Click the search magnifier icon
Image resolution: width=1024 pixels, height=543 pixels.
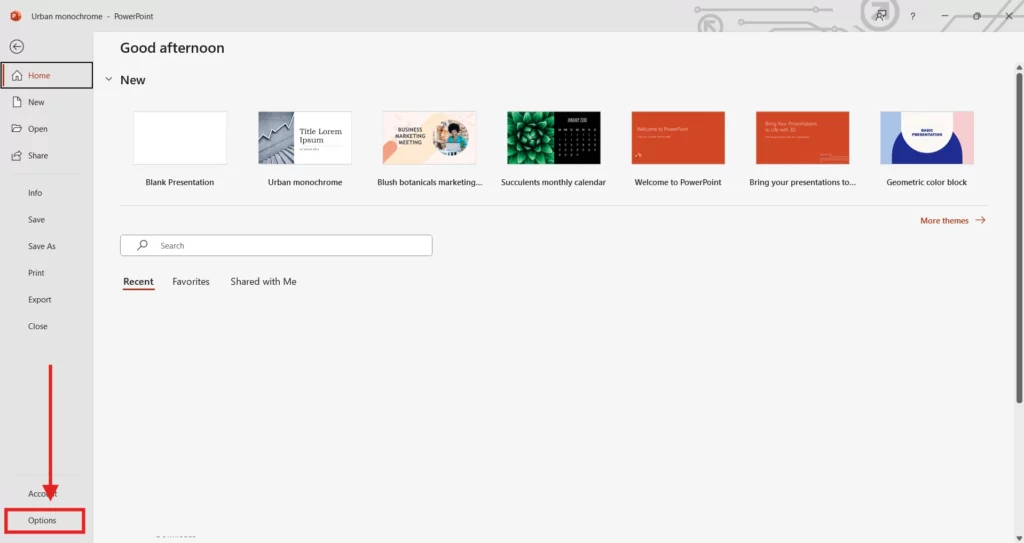(143, 245)
